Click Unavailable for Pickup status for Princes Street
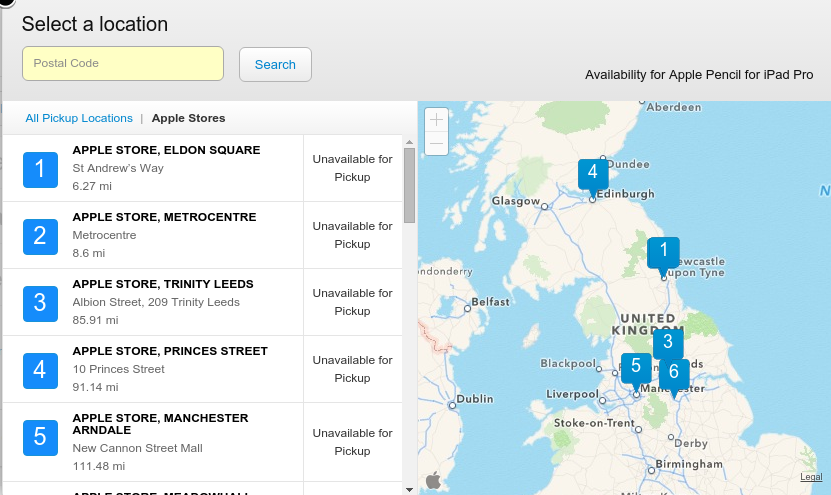This screenshot has width=831, height=495. click(x=352, y=369)
